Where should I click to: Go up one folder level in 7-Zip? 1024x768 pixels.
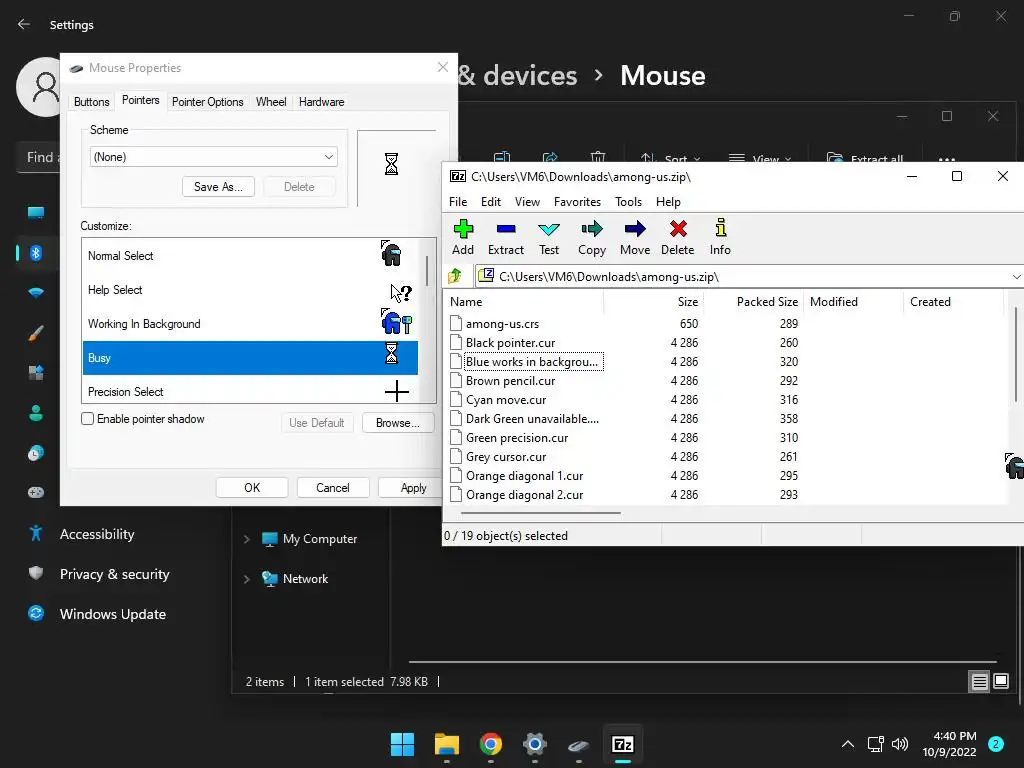[x=455, y=276]
